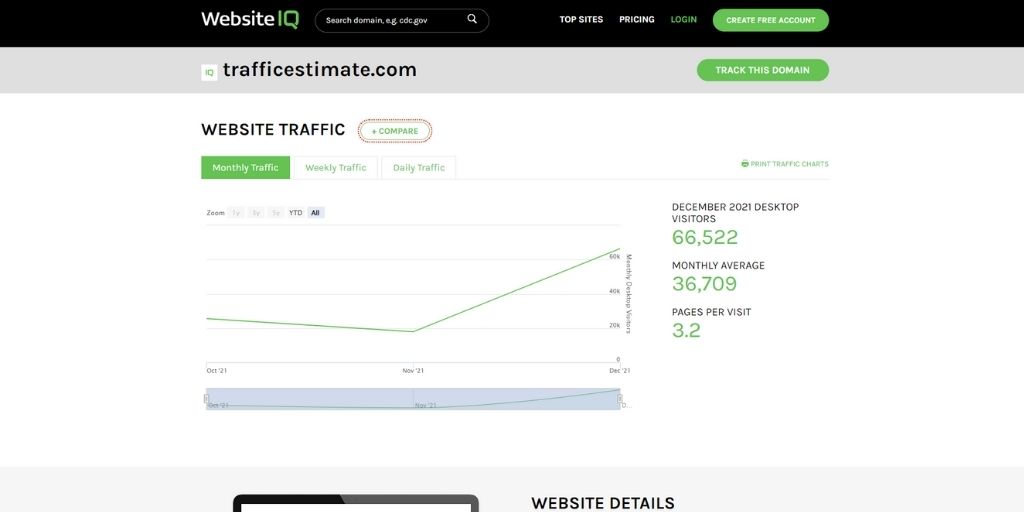The height and width of the screenshot is (512, 1024).
Task: Click the printer icon beside Print Traffic Charts
Action: (x=745, y=164)
